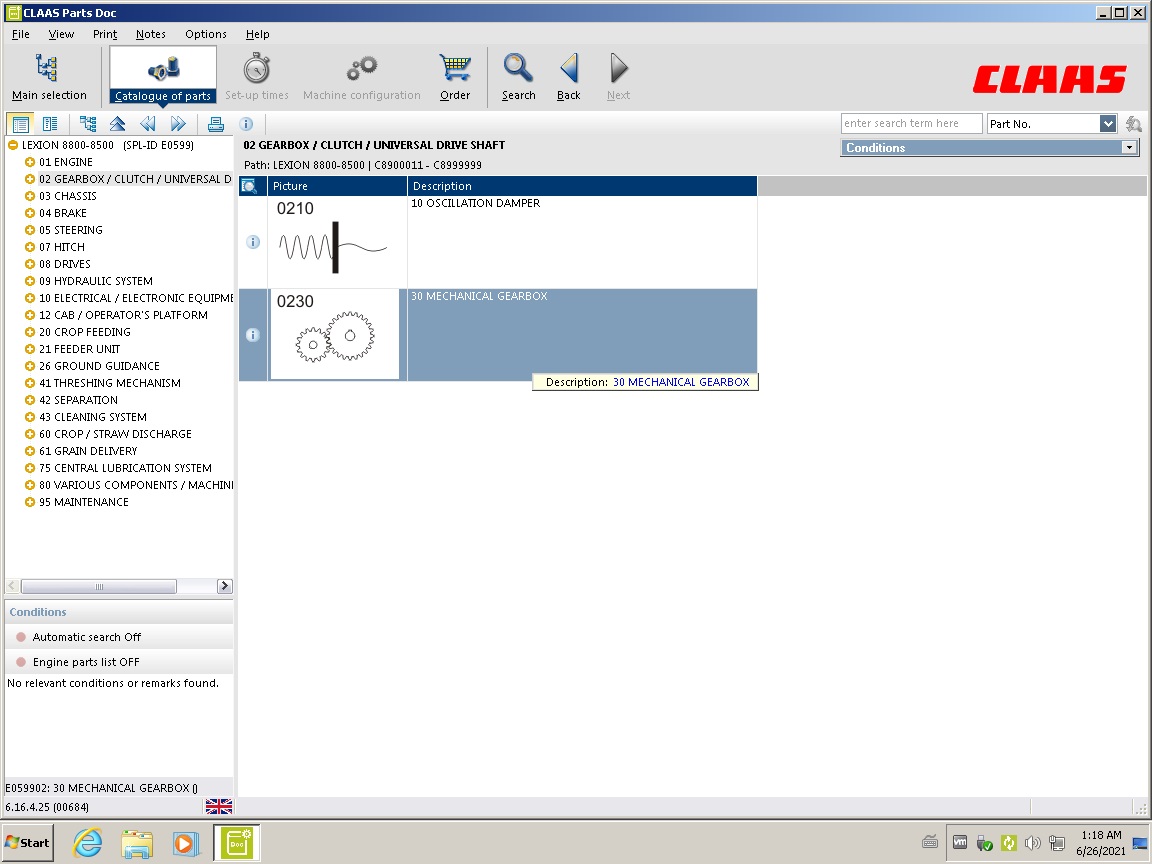The height and width of the screenshot is (864, 1152).
Task: Start search with the binoculars icon
Action: (x=1134, y=124)
